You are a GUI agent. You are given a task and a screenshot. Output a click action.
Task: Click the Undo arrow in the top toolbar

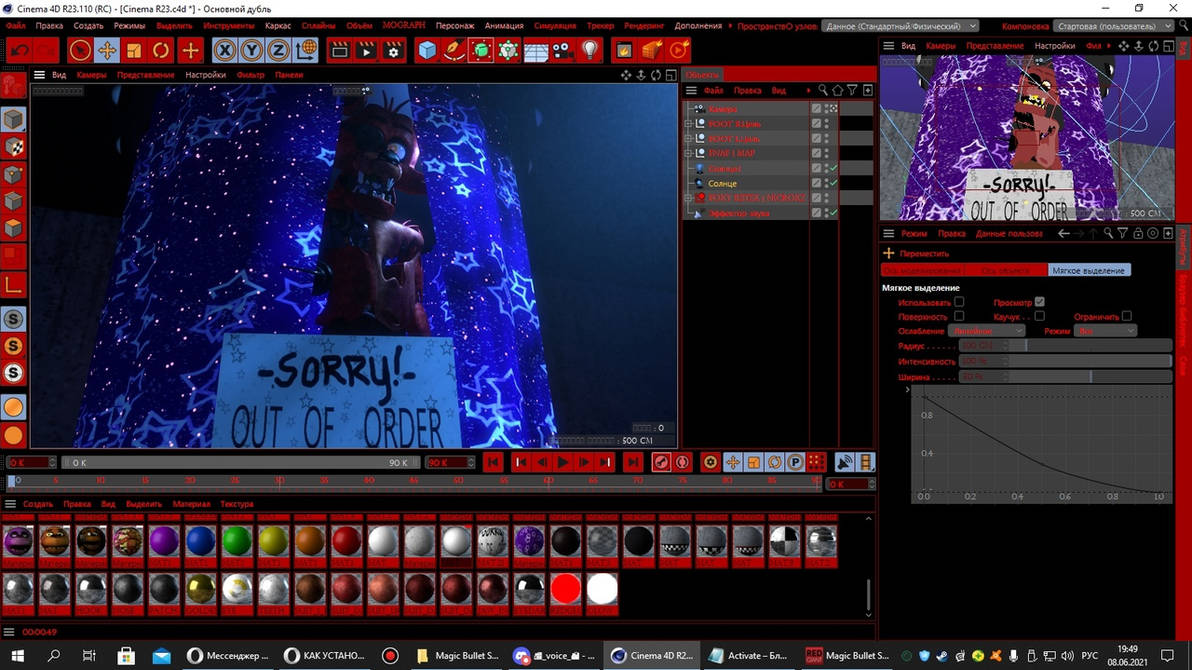pos(20,51)
